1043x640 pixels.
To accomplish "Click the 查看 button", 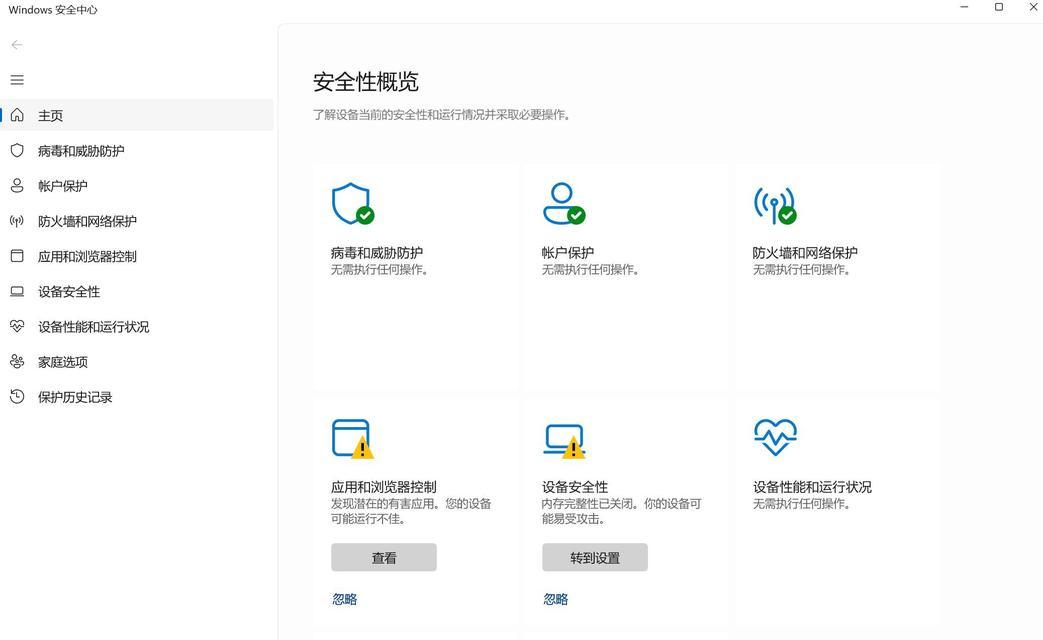I will coord(384,558).
